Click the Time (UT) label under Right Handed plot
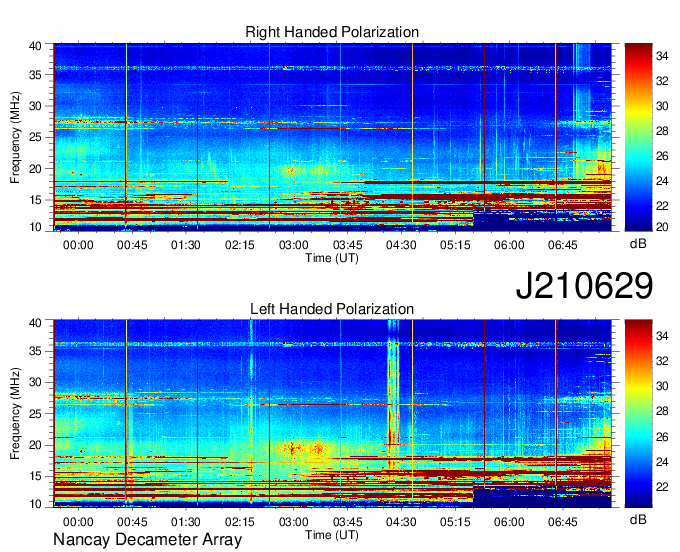 tap(332, 258)
